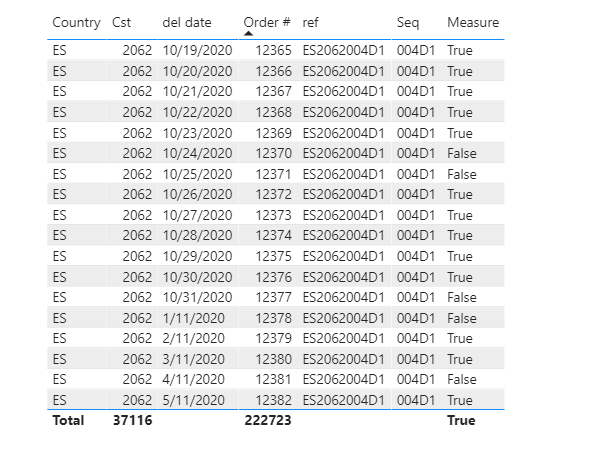The image size is (605, 460).
Task: Select the date 10/19/2020
Action: 197,50
